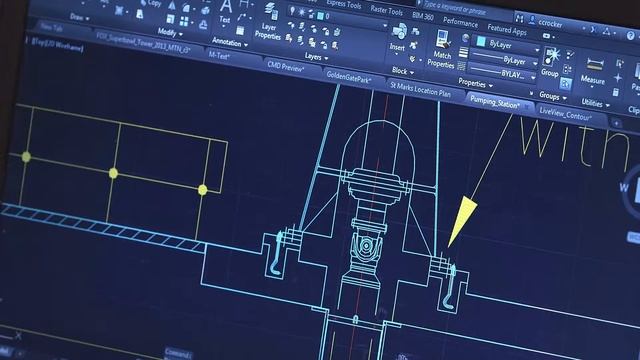
Task: Toggle layer on/off lightbulb for layer 0
Action: click(x=292, y=10)
